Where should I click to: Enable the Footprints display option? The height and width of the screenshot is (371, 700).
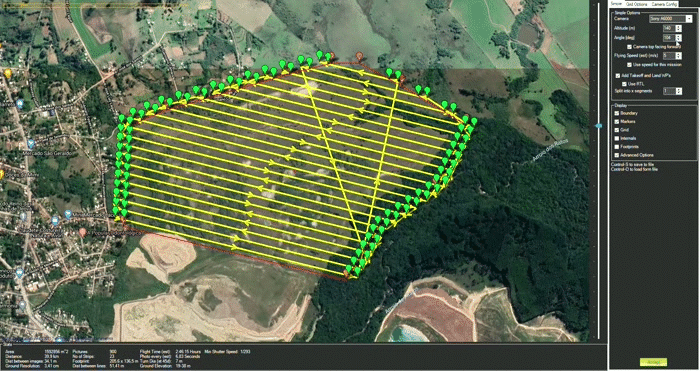pyautogui.click(x=617, y=146)
